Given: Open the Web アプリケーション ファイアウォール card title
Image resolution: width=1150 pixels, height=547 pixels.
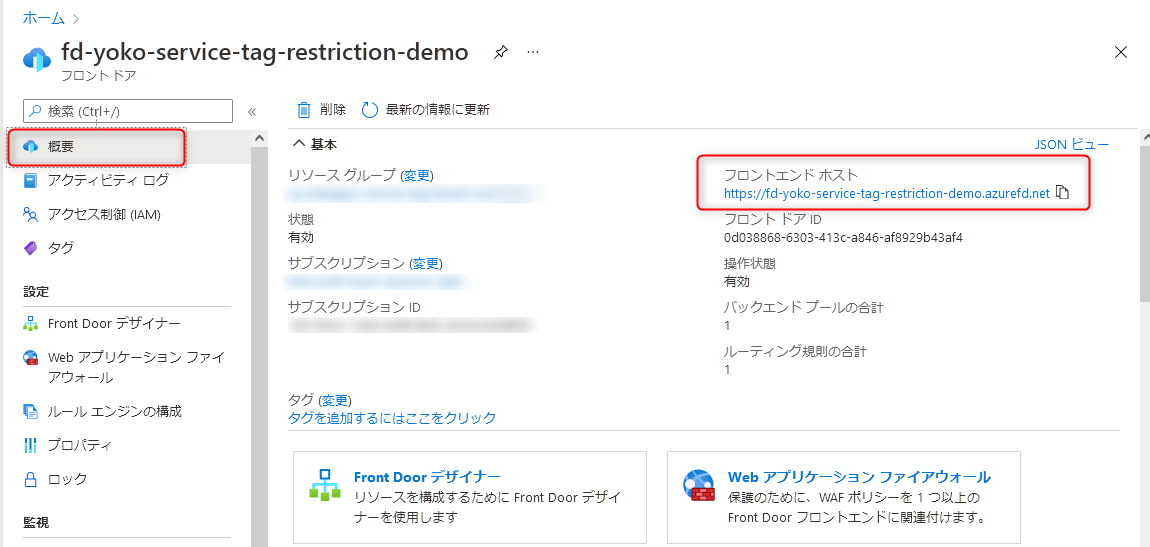Looking at the screenshot, I should point(859,477).
